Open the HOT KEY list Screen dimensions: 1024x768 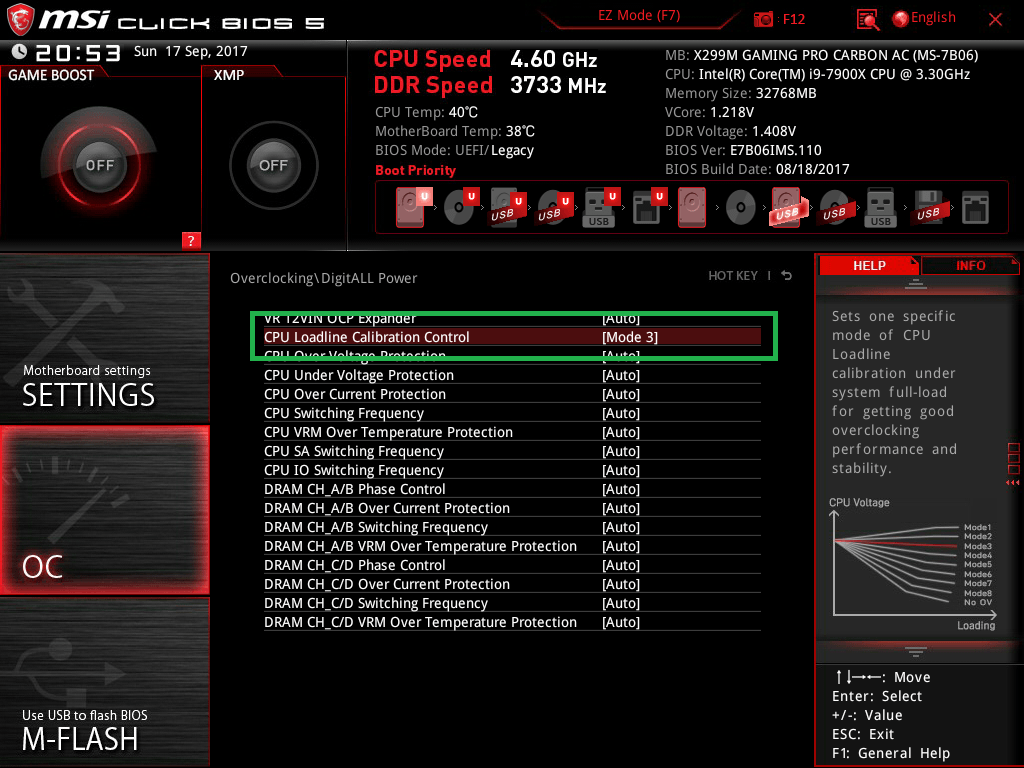733,276
